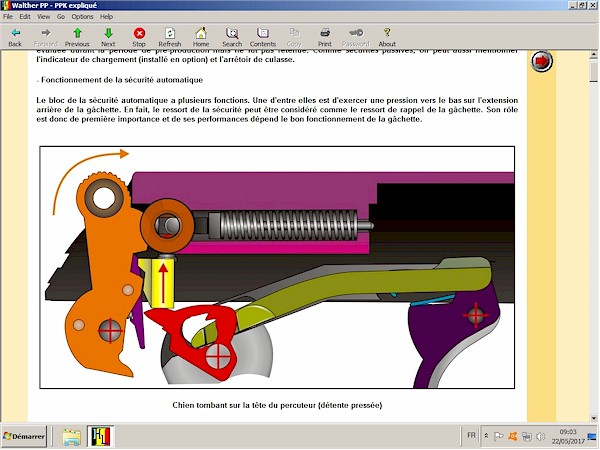Click the window title bar app icon
Image resolution: width=600 pixels, height=450 pixels.
pos(5,5)
